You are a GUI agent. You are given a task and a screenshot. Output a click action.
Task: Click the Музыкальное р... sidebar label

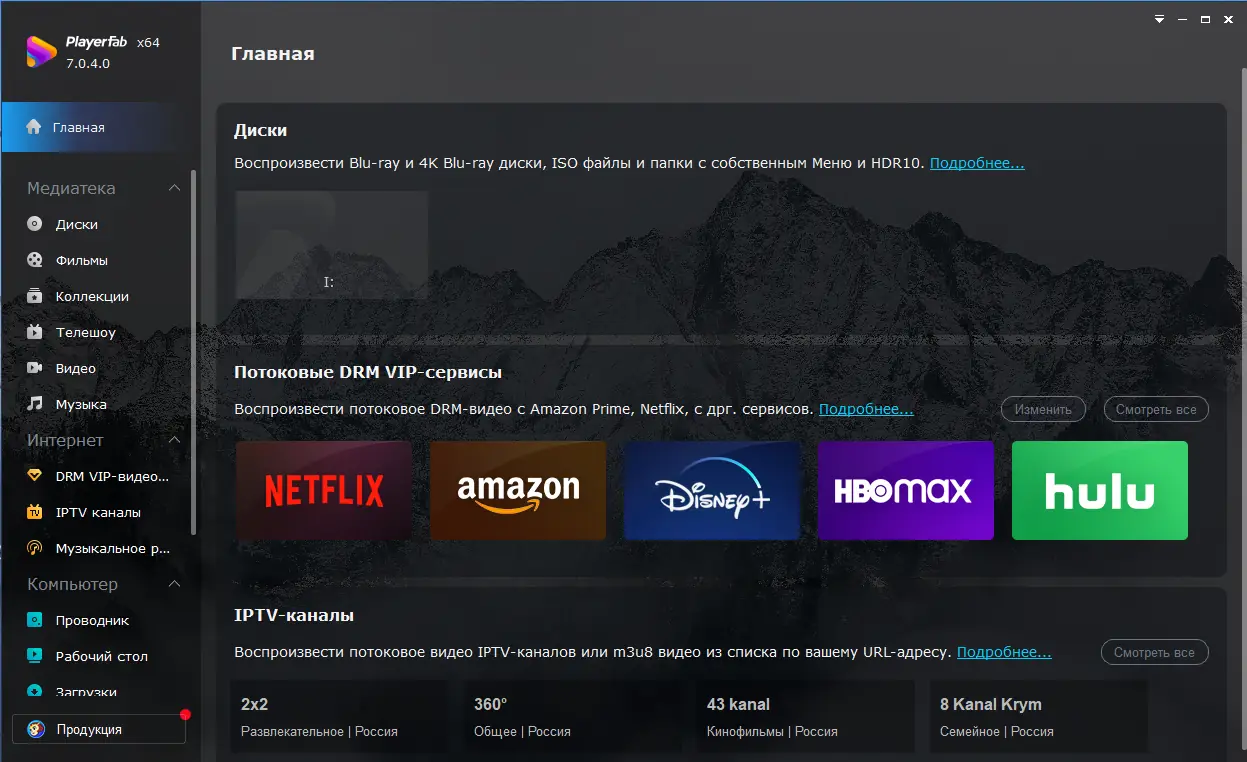[x=113, y=548]
